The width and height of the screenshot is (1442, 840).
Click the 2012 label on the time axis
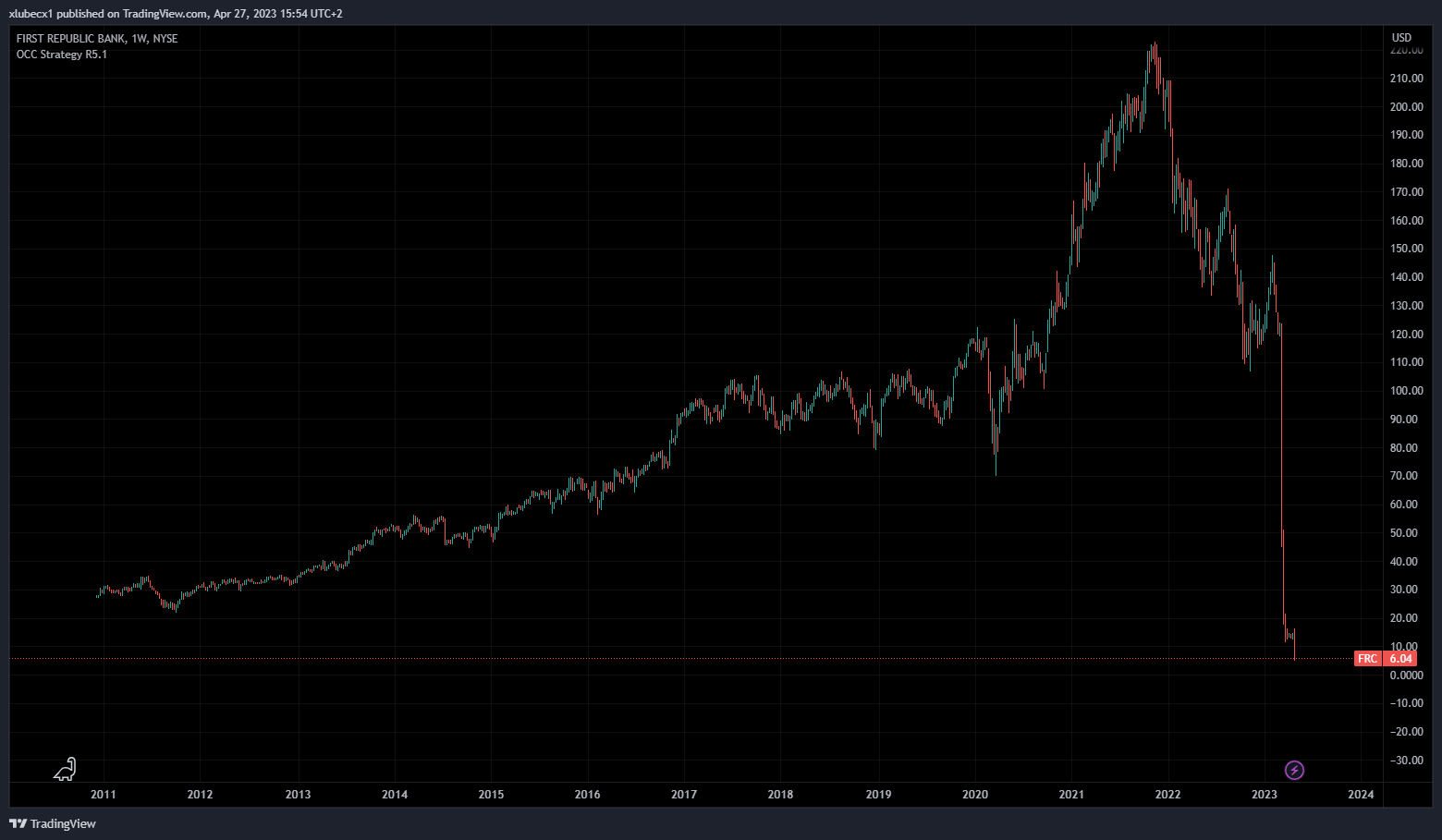(200, 795)
